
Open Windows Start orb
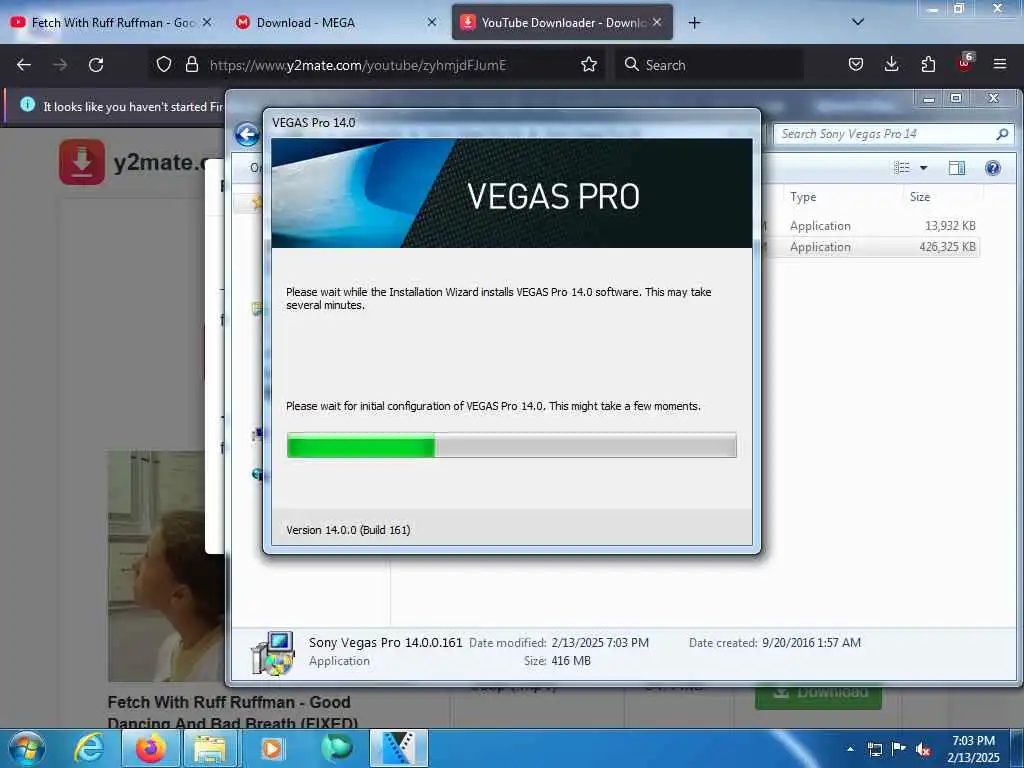[x=27, y=748]
